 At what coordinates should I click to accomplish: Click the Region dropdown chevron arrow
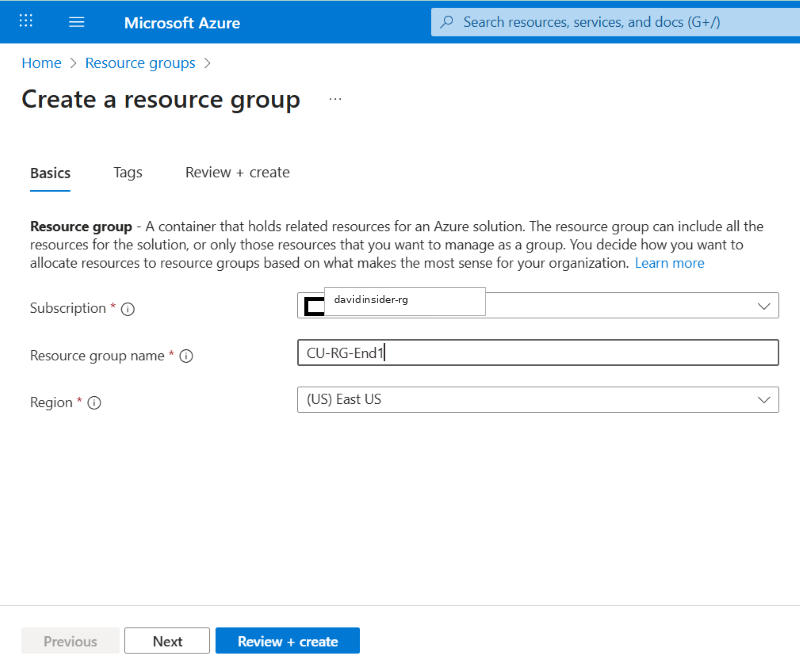tap(764, 400)
